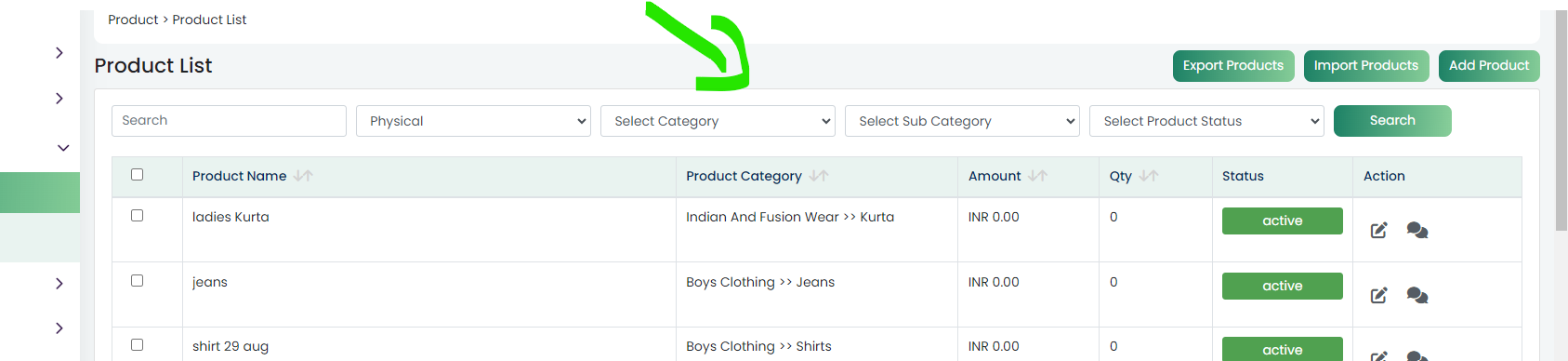This screenshot has width=1568, height=361.
Task: Sort by Product Category arrows icon
Action: point(819,176)
